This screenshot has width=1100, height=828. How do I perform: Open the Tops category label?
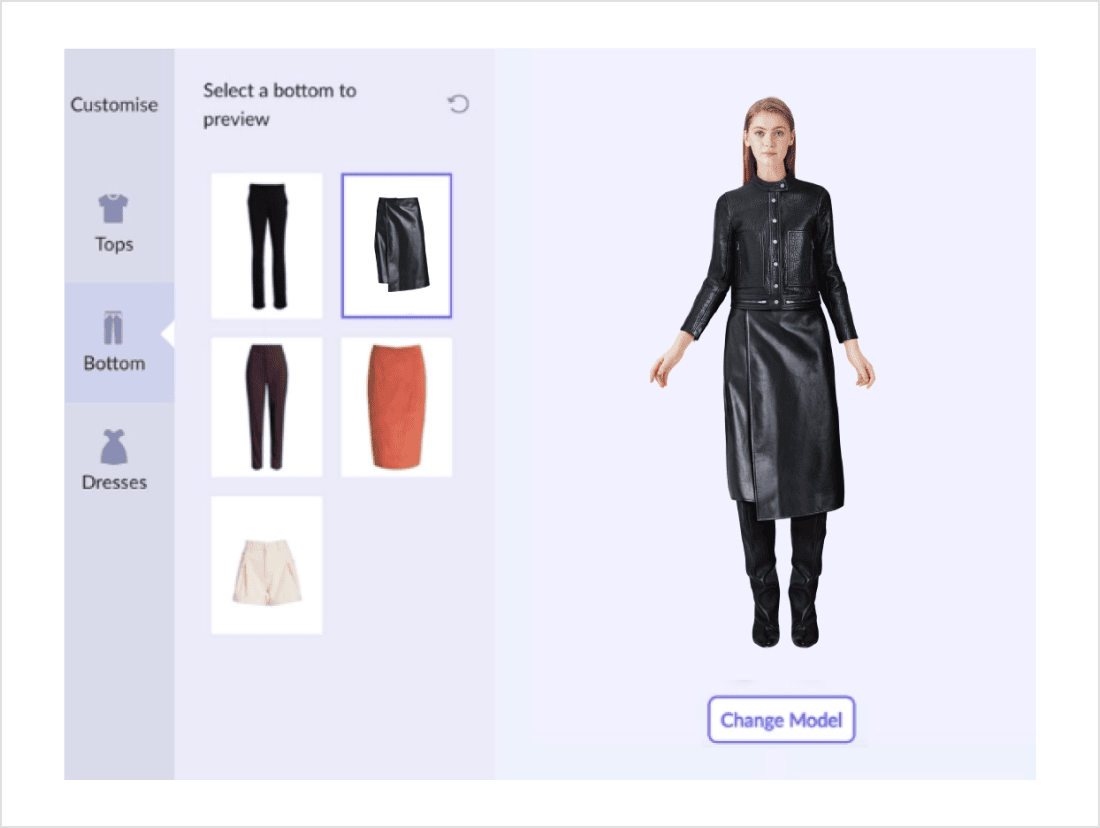click(114, 244)
